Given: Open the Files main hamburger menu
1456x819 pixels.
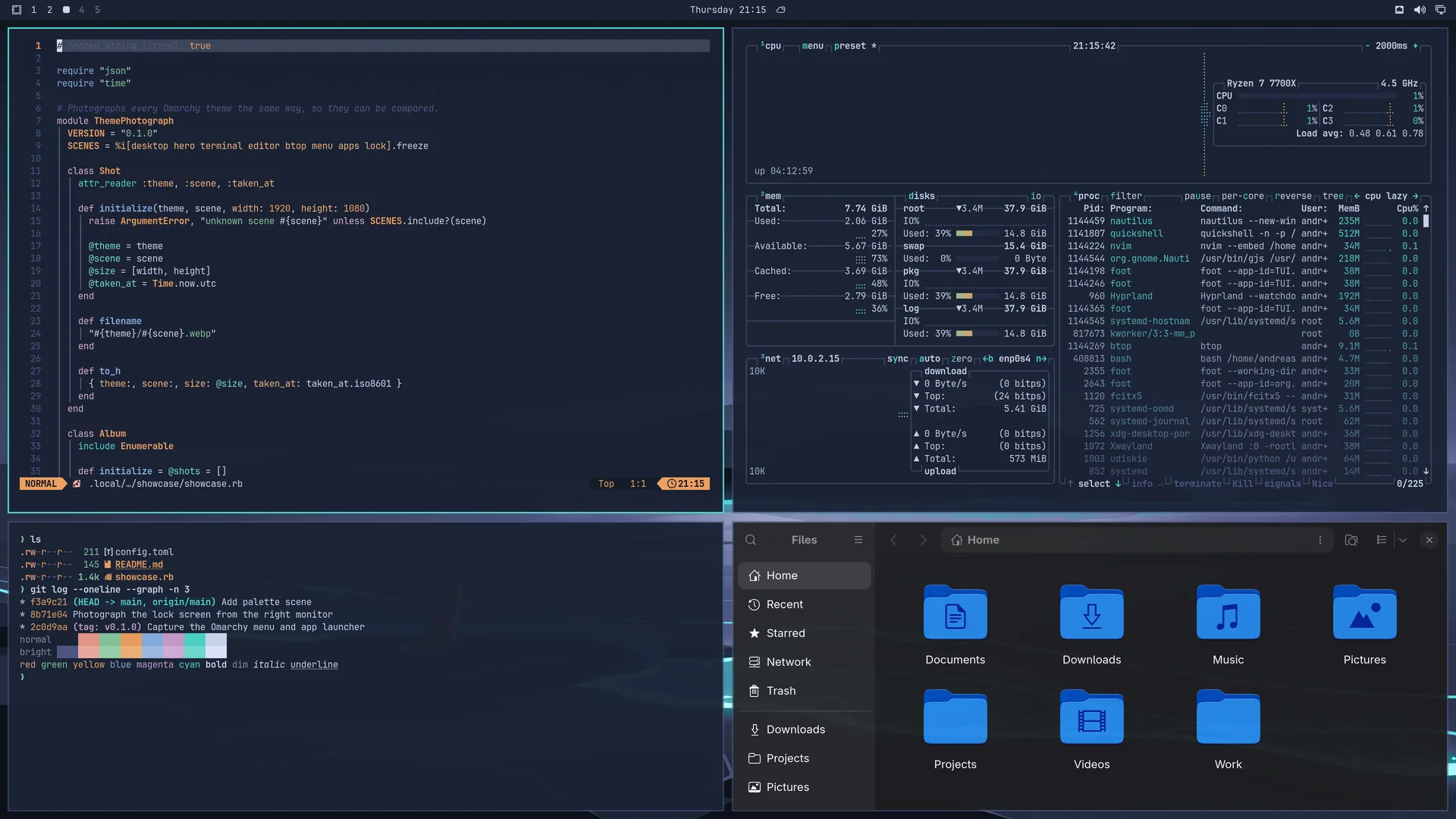Looking at the screenshot, I should (858, 540).
